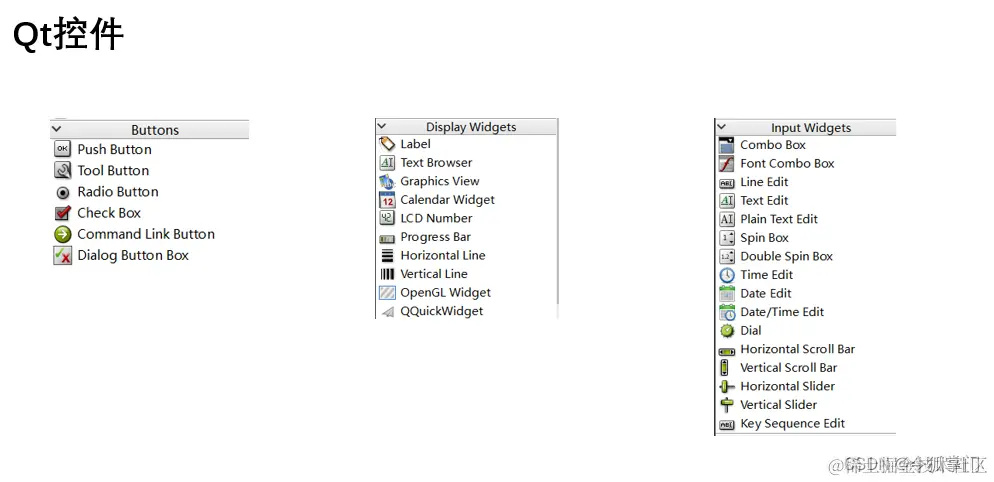Select the Radio Button label text
Image resolution: width=994 pixels, height=482 pixels.
pos(118,192)
